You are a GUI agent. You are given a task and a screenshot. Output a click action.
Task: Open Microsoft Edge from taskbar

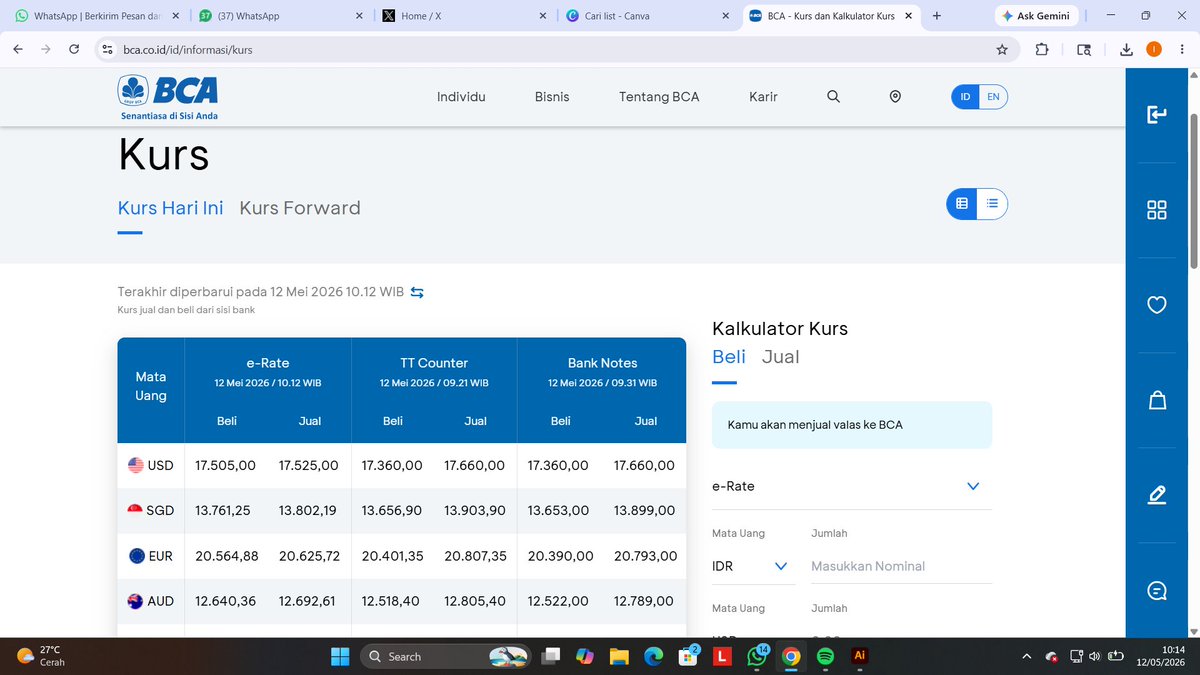[x=653, y=656]
